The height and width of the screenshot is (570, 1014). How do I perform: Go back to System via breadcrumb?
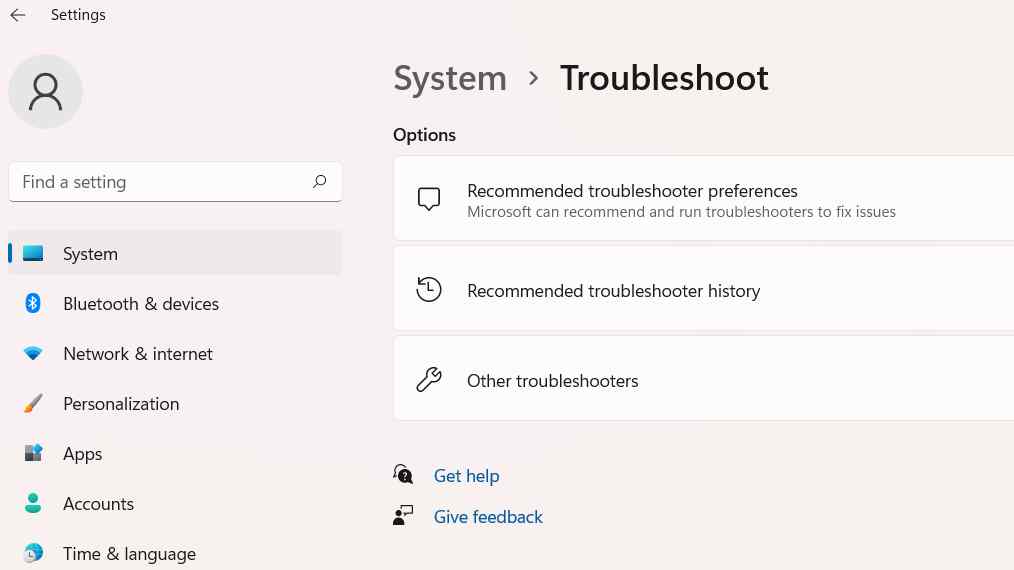tap(450, 79)
